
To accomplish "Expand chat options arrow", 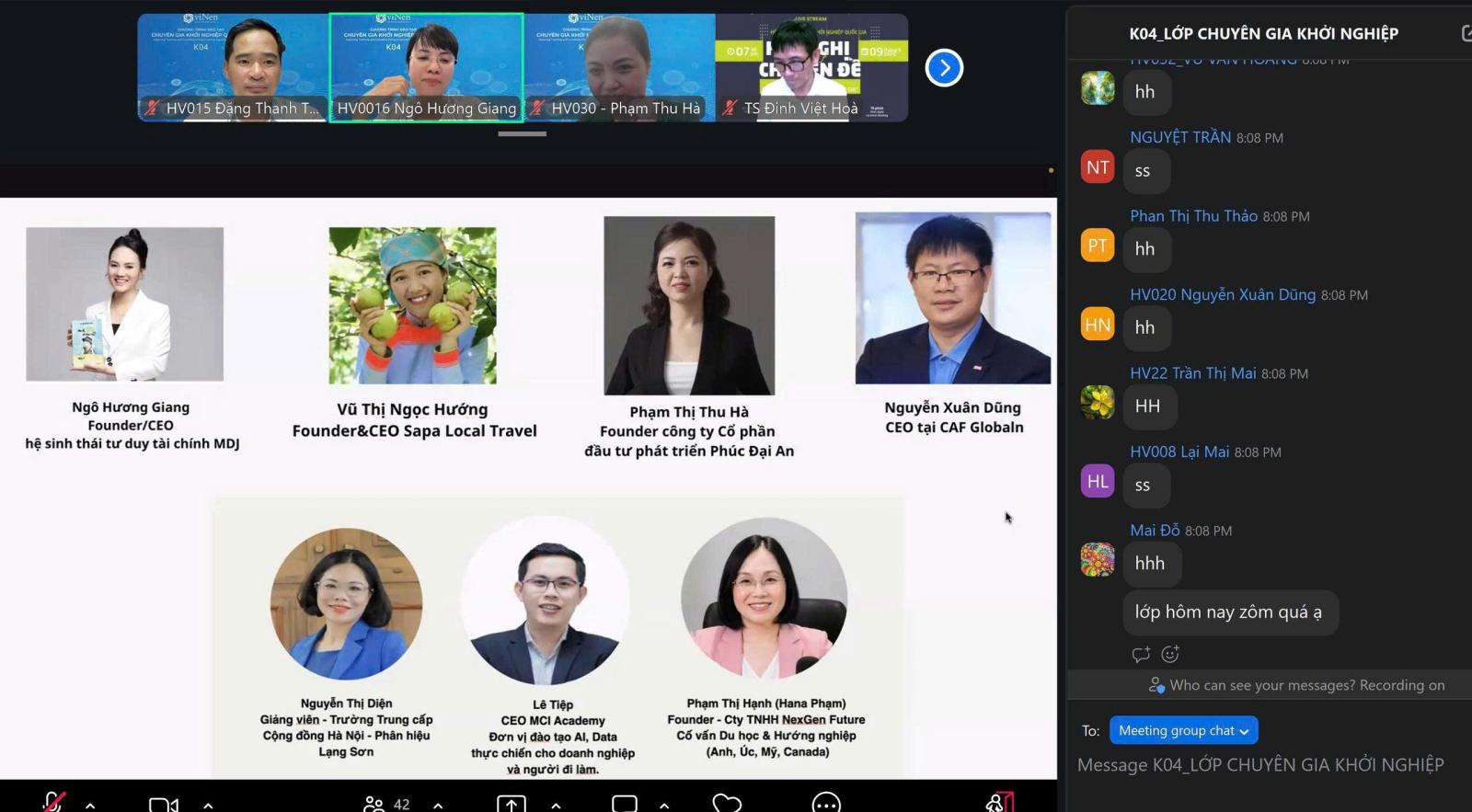I will pos(664,805).
